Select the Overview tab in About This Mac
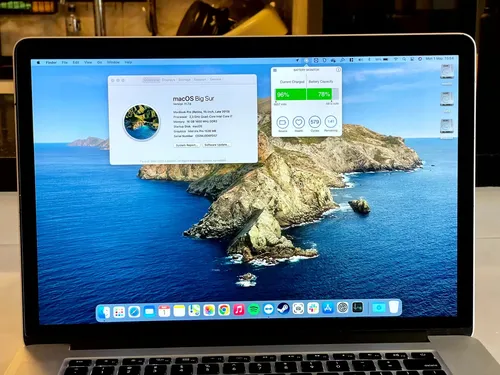This screenshot has width=500, height=375. pos(151,80)
